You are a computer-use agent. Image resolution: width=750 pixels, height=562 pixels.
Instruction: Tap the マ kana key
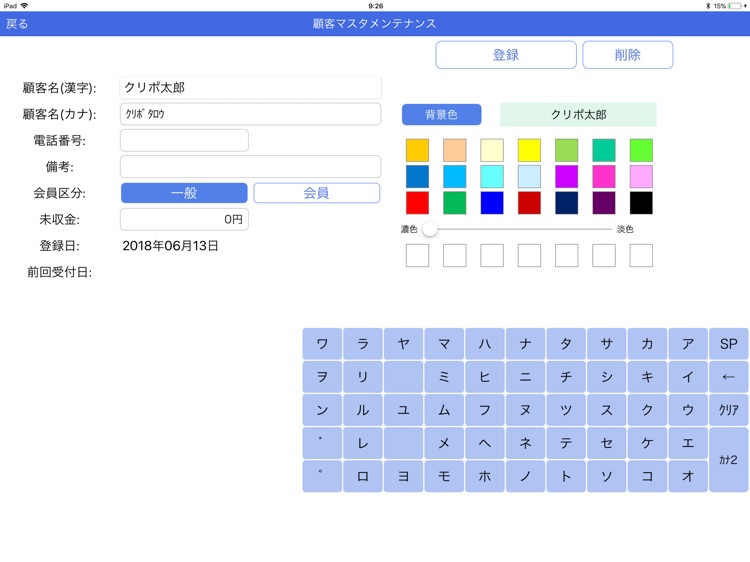(x=444, y=343)
